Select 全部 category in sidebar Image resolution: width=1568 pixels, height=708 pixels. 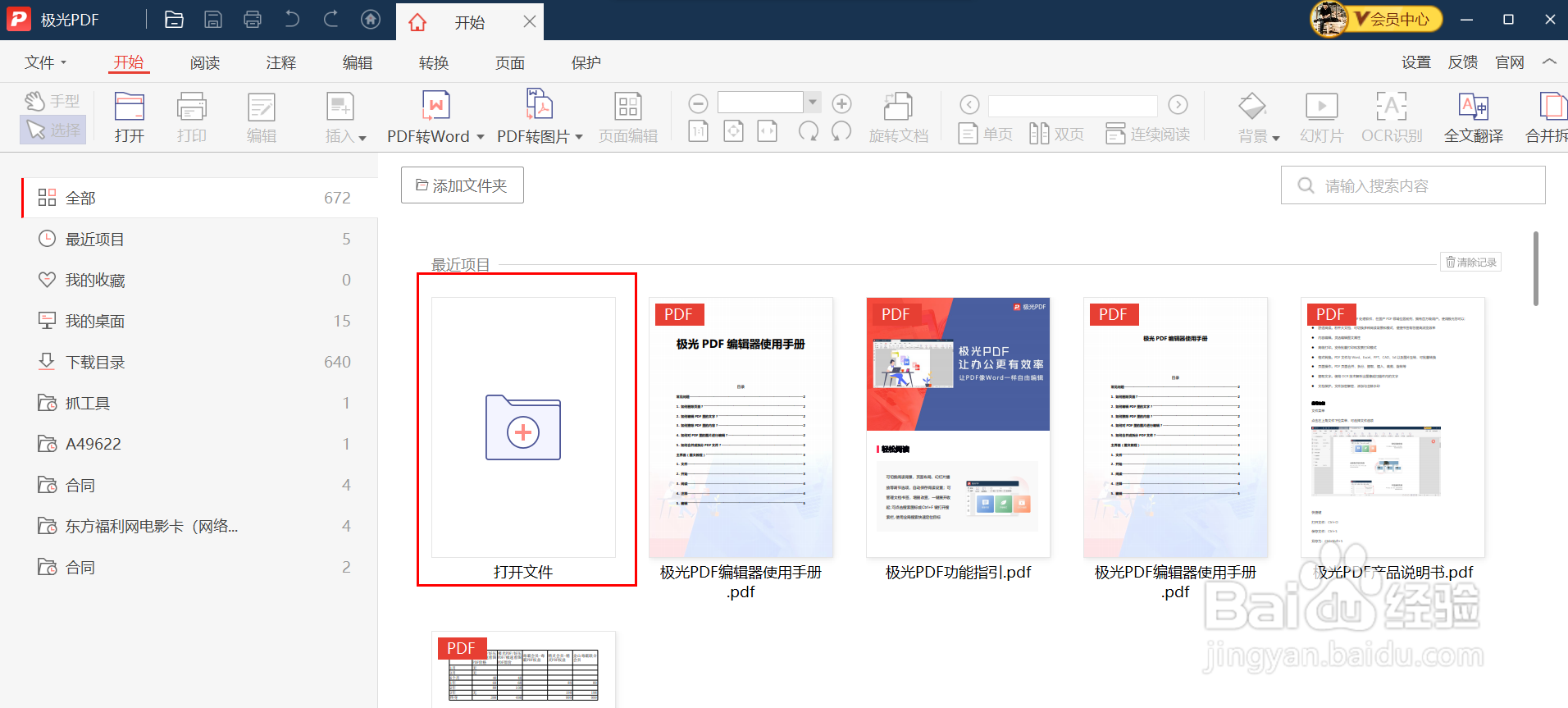coord(198,198)
